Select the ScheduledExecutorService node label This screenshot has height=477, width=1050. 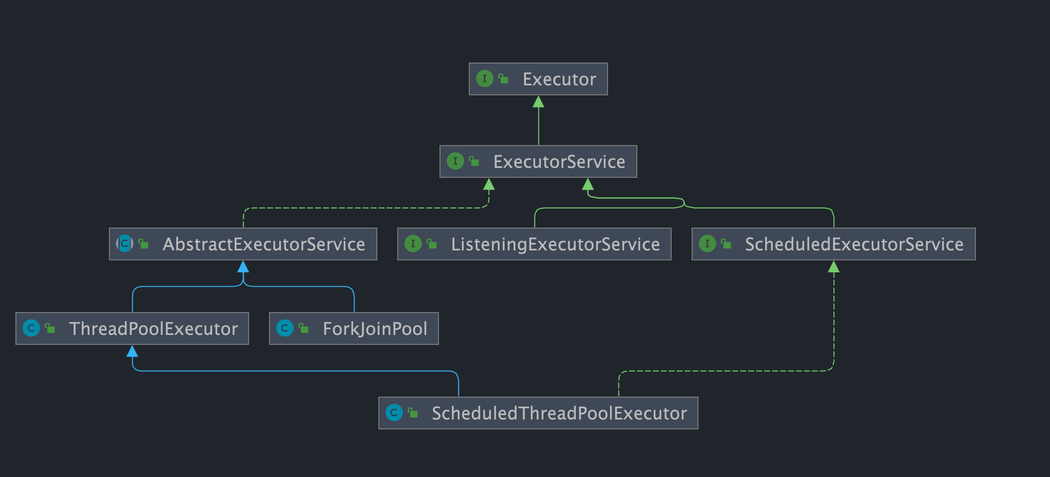click(853, 244)
